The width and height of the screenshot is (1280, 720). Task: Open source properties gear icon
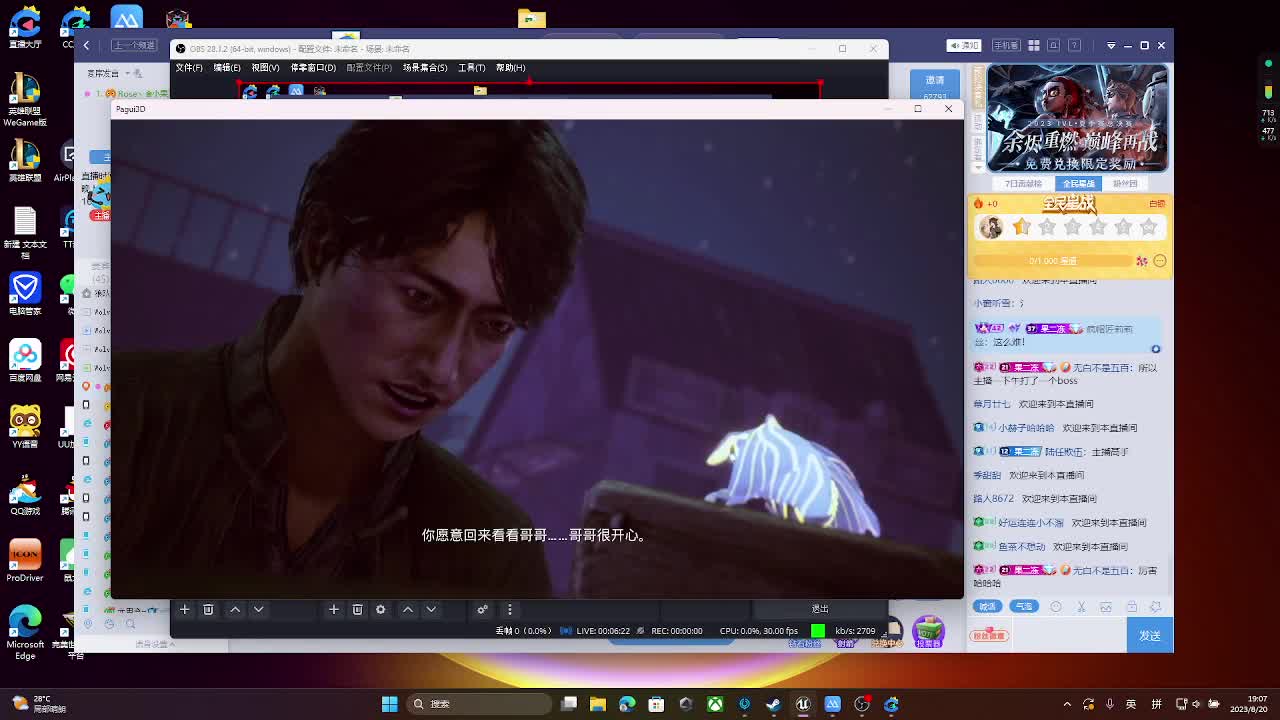pyautogui.click(x=380, y=609)
